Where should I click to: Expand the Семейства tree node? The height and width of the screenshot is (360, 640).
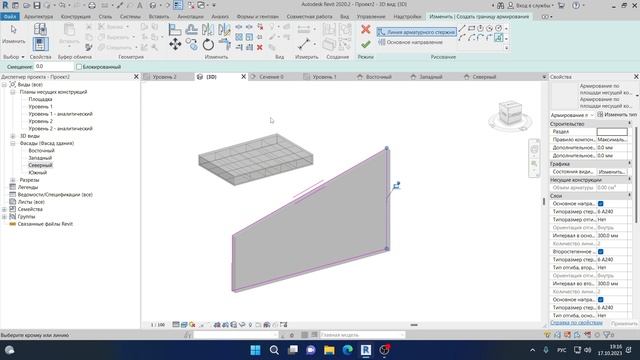tap(4, 209)
